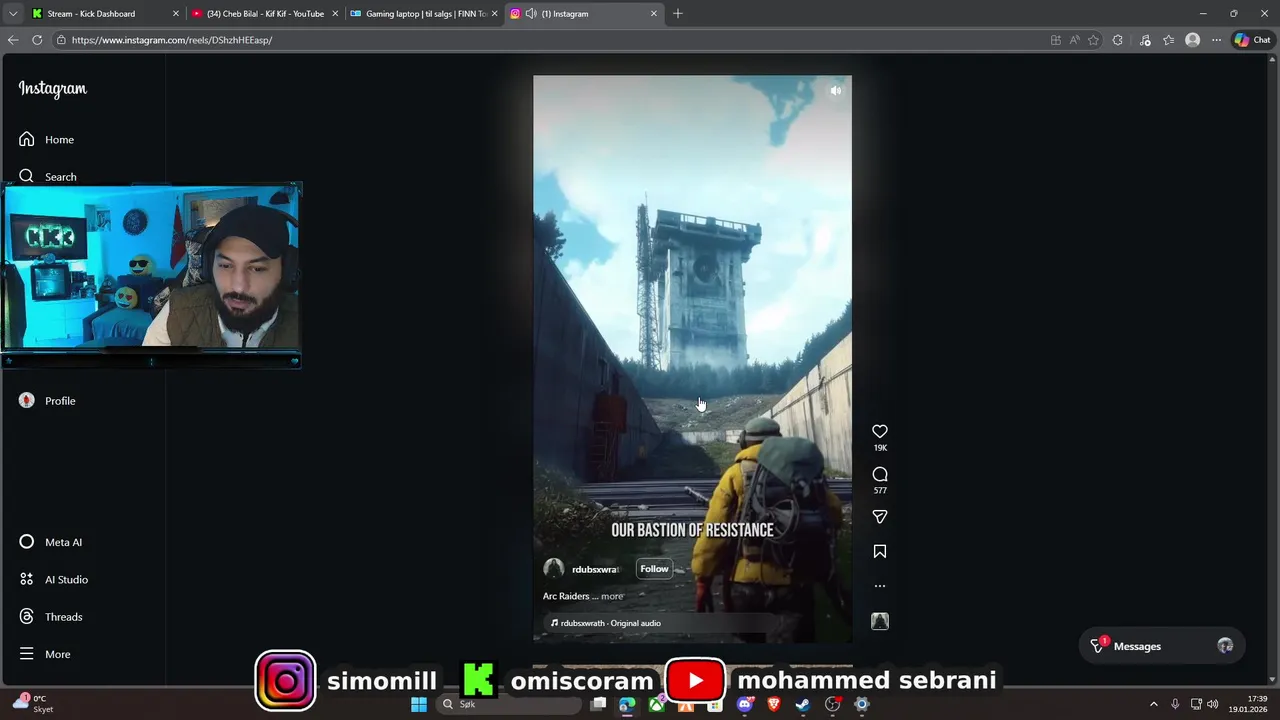Open your Instagram Profile
The height and width of the screenshot is (720, 1280).
pyautogui.click(x=47, y=401)
